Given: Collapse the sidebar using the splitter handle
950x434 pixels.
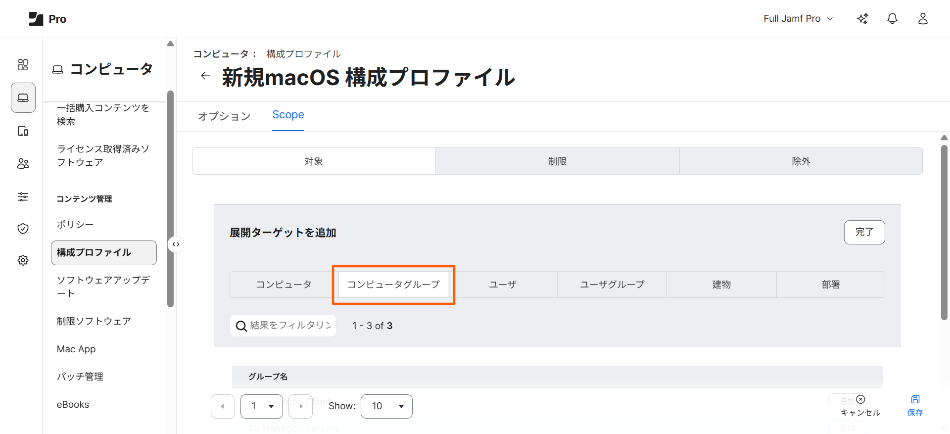Looking at the screenshot, I should 176,244.
